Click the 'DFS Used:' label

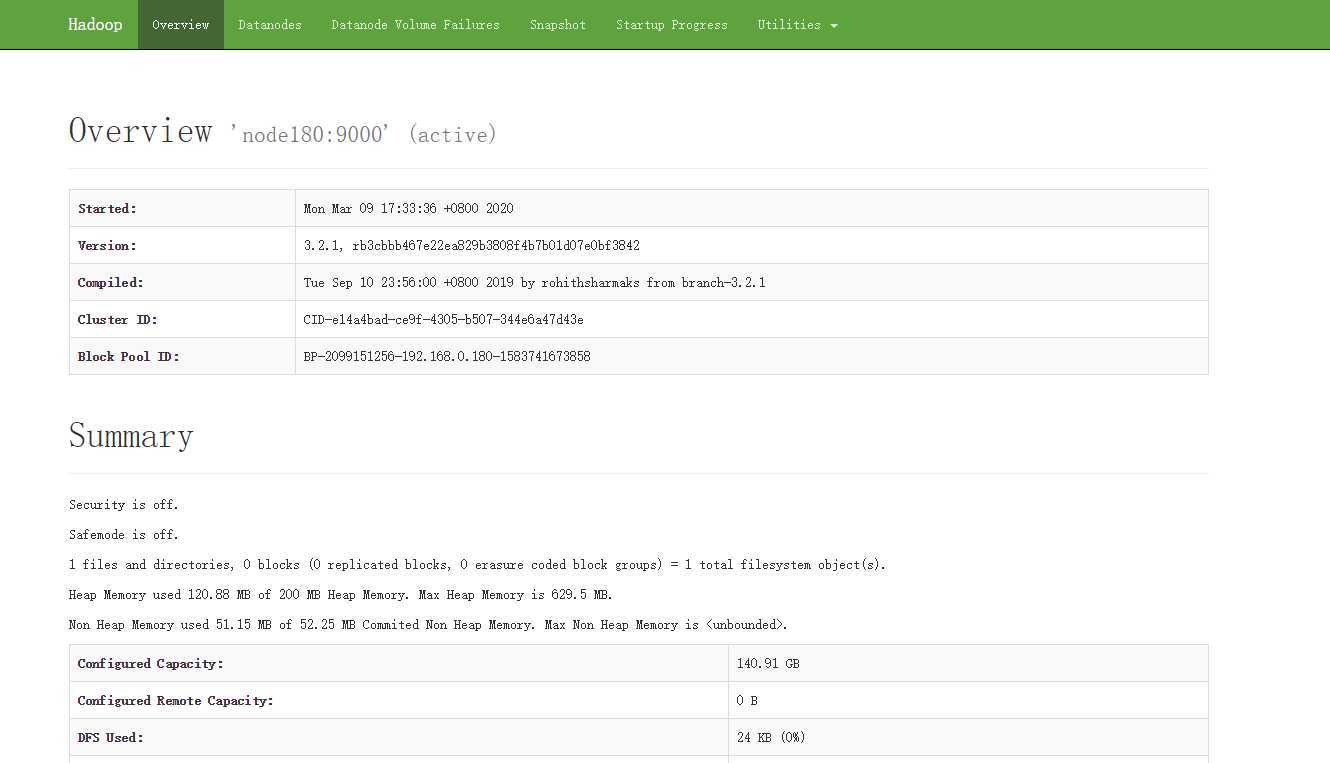point(111,737)
